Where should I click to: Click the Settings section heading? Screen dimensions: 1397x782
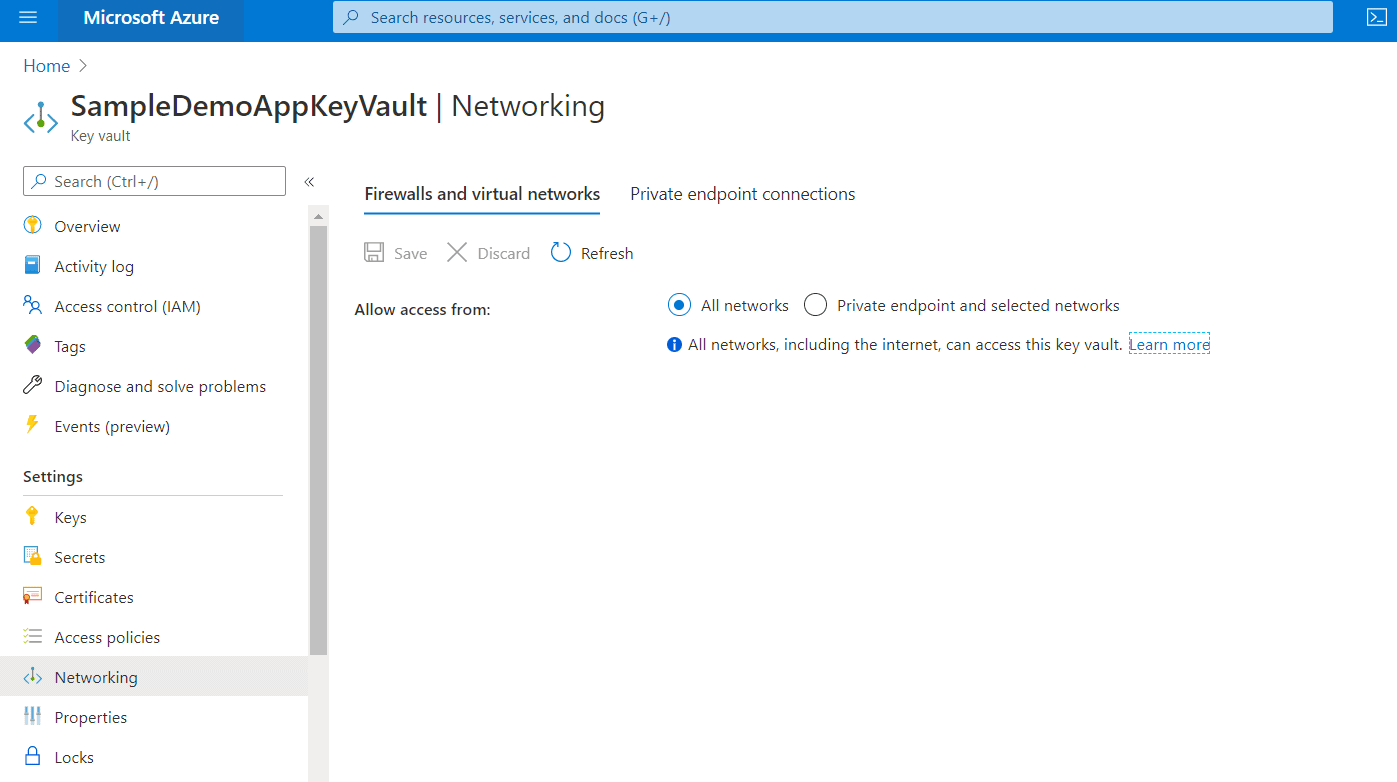[x=53, y=476]
